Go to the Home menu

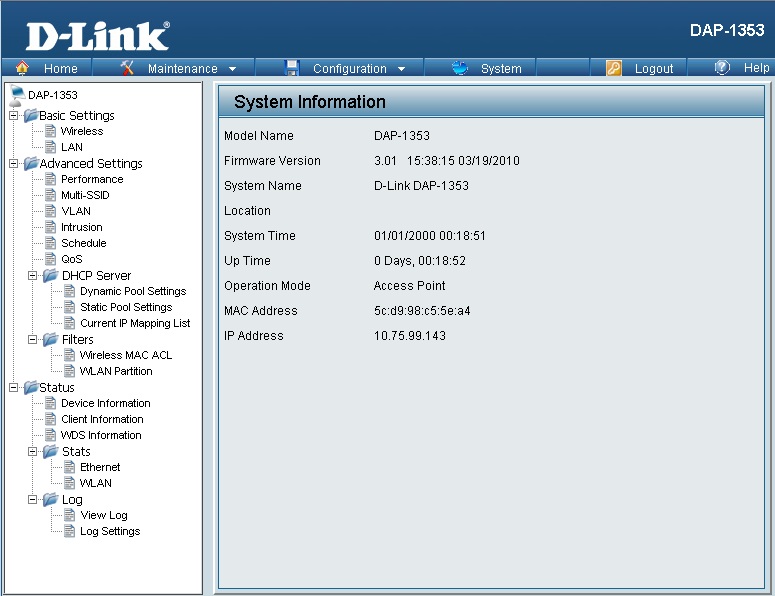pos(61,68)
